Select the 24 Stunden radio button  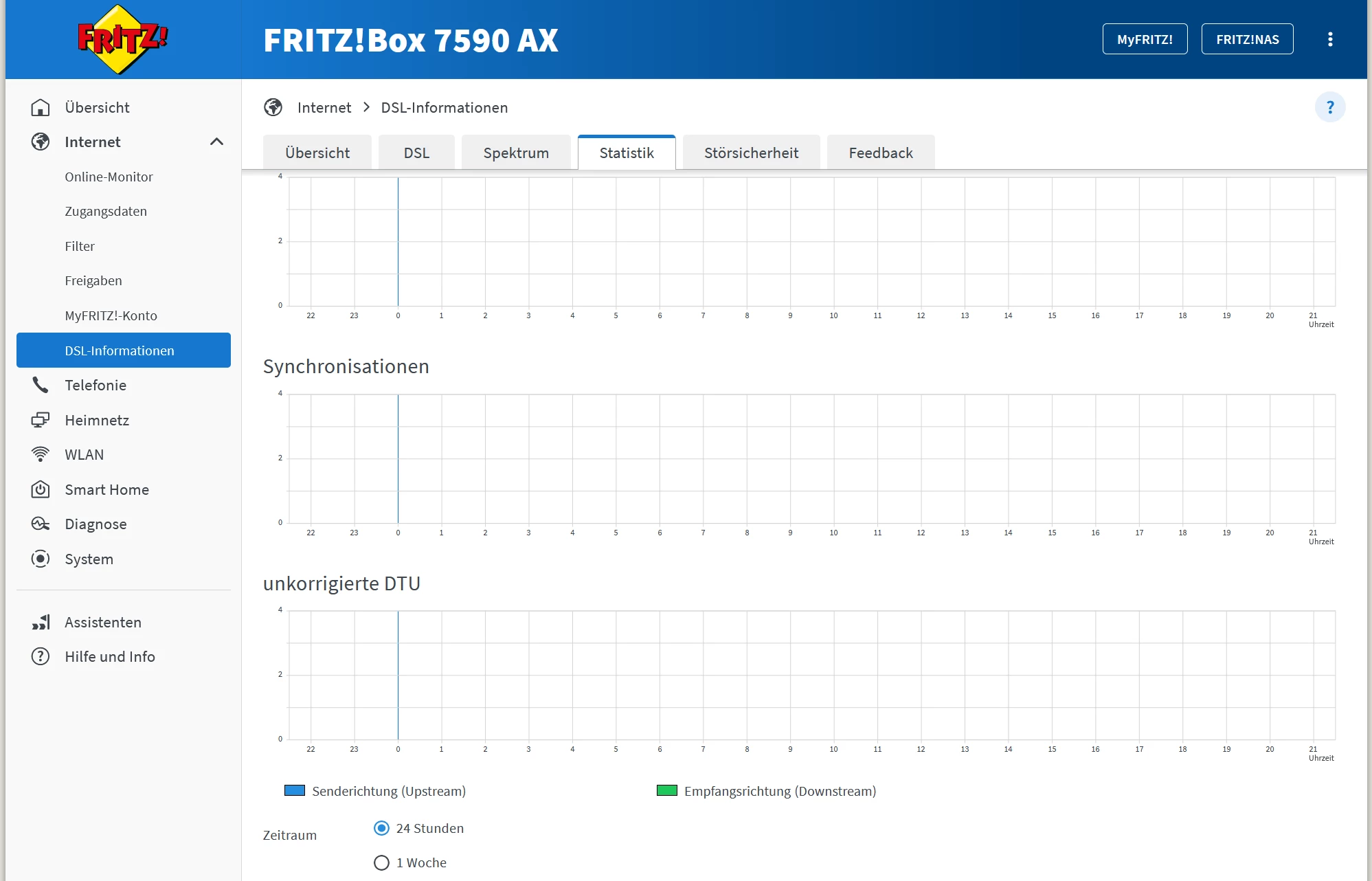click(x=381, y=828)
